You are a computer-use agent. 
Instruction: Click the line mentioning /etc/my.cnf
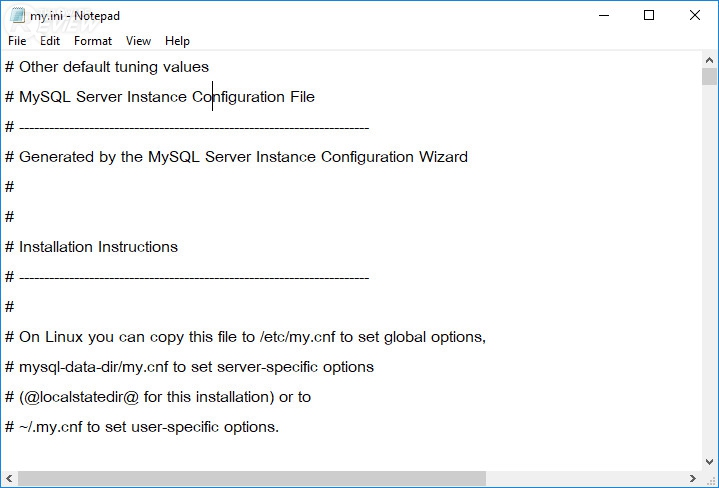pos(245,337)
